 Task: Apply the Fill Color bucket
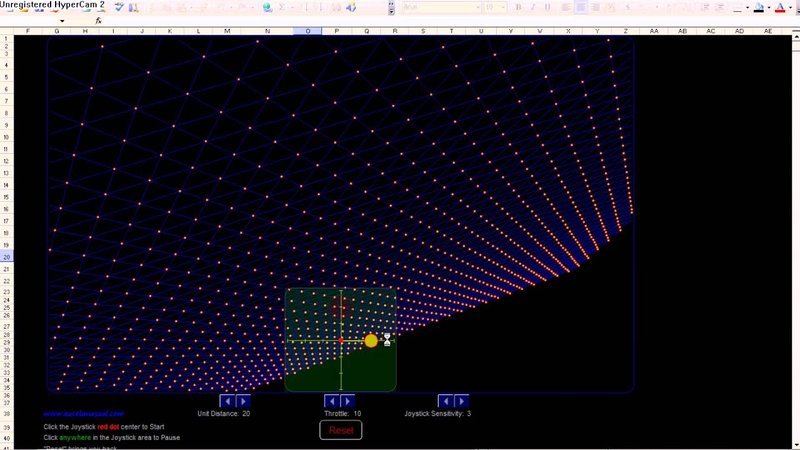coord(759,7)
